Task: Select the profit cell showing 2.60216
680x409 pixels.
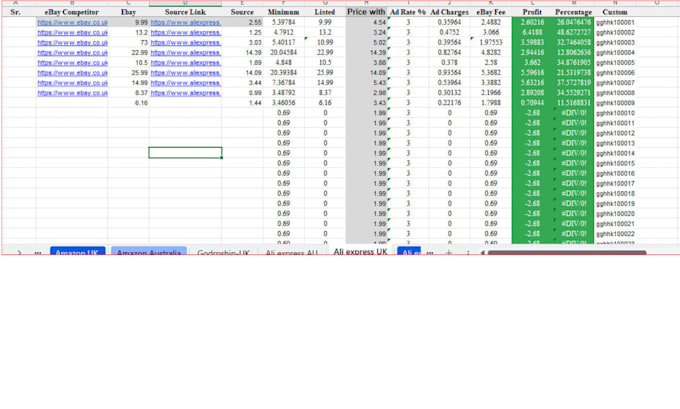Action: (x=532, y=22)
